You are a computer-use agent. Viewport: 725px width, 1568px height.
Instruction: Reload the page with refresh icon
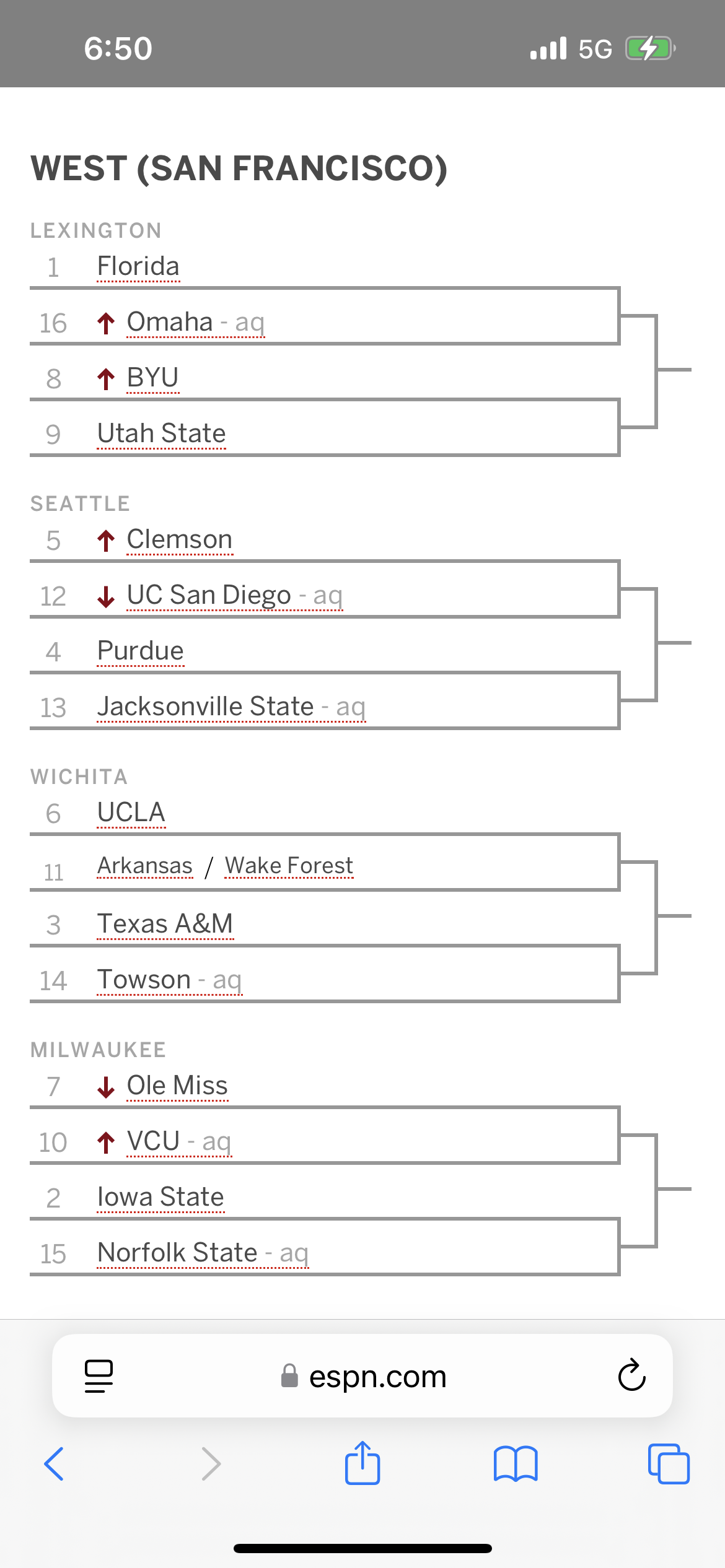pos(631,1375)
